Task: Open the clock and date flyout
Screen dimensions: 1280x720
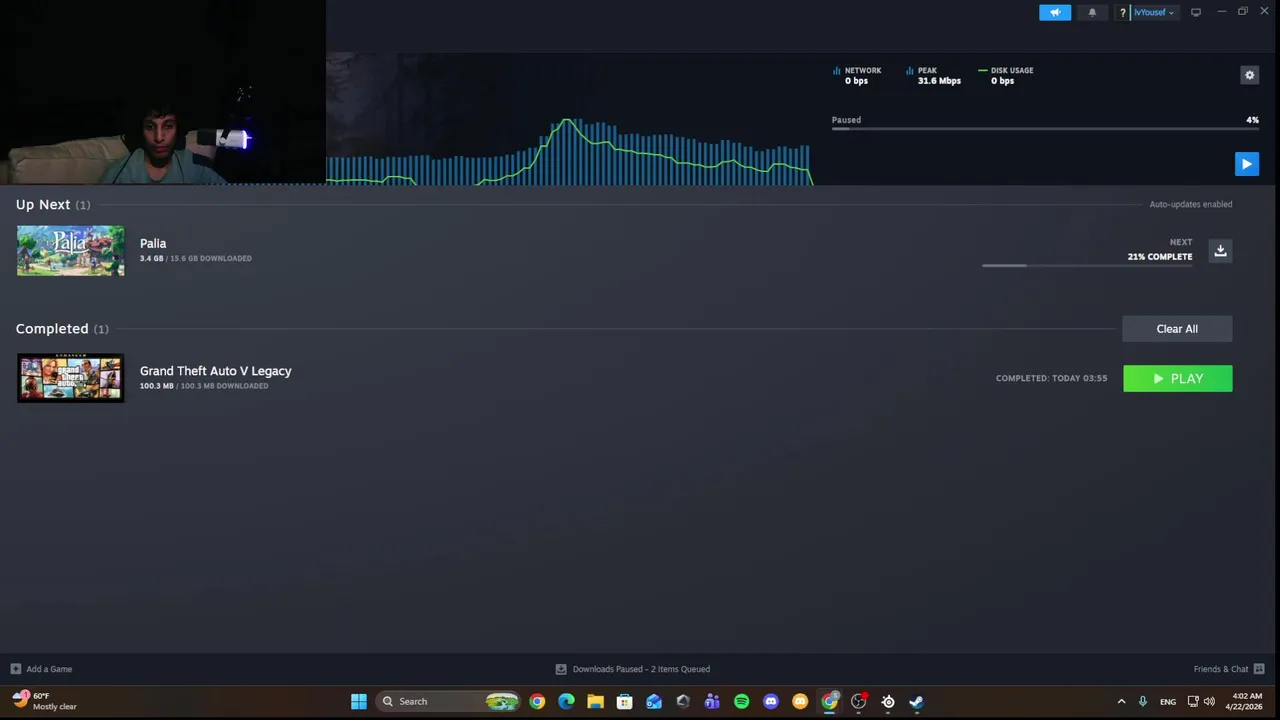Action: 1246,701
